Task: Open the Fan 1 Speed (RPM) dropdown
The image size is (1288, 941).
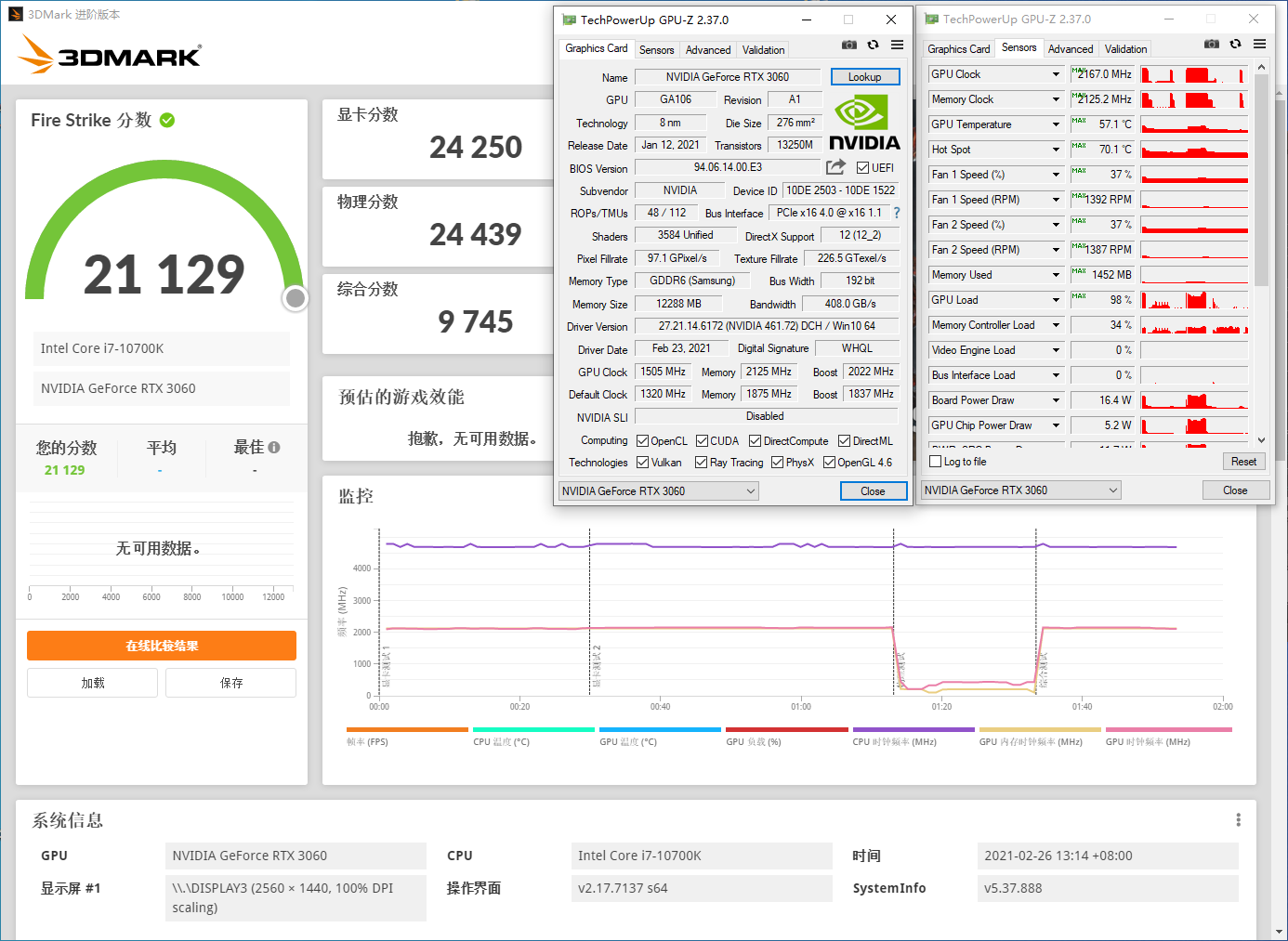Action: [x=1056, y=200]
